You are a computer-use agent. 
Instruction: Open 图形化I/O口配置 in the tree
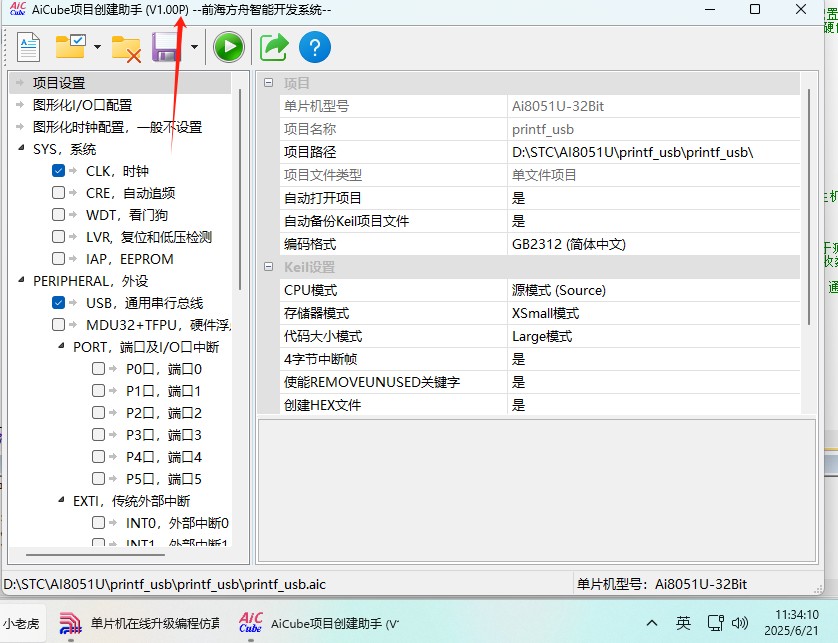82,105
